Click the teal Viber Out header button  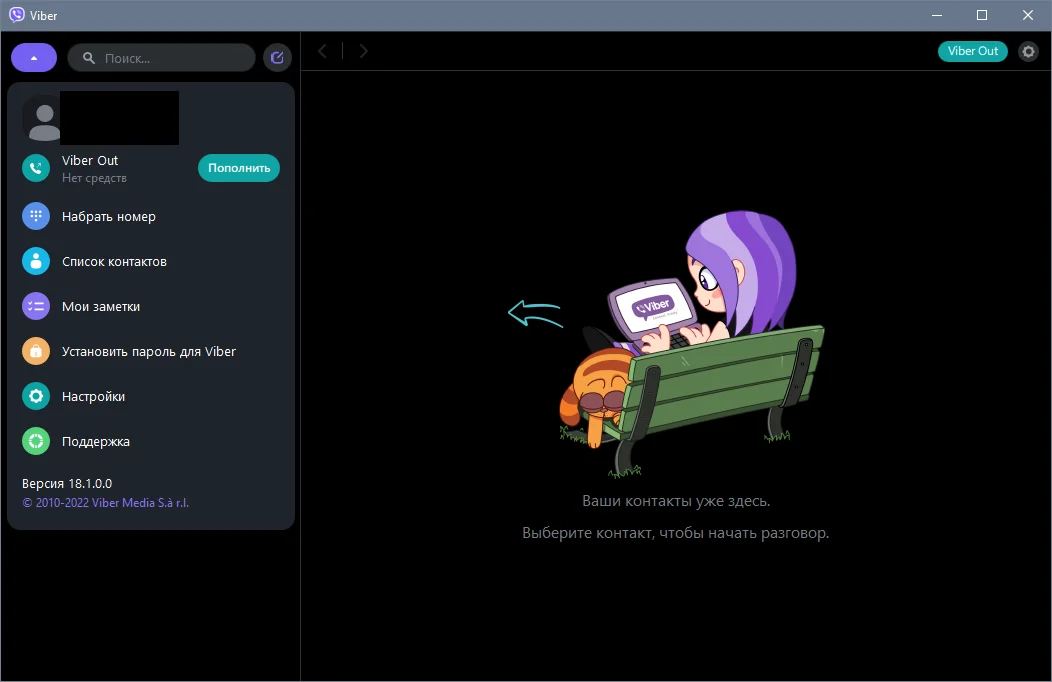coord(973,51)
